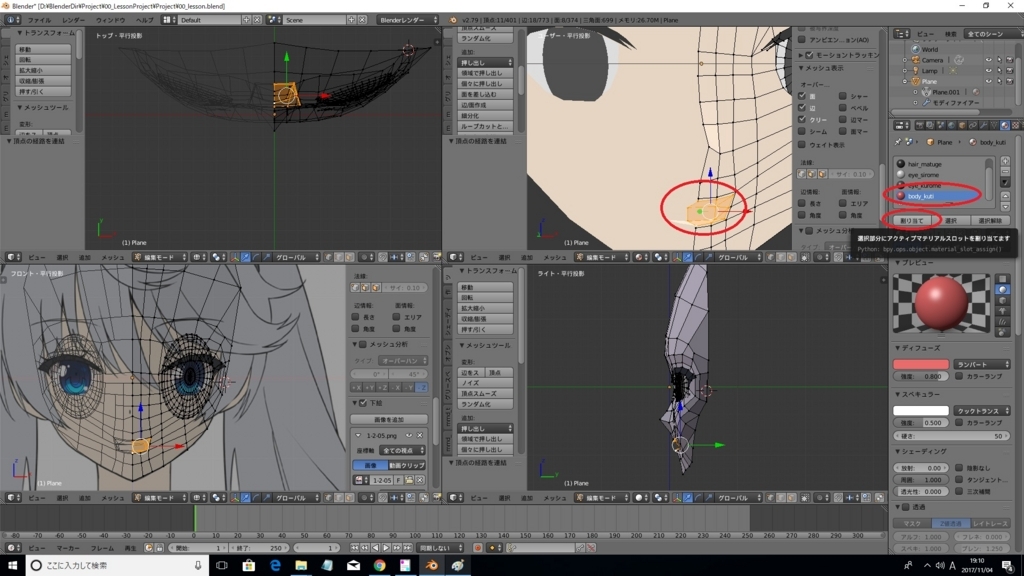Image resolution: width=1024 pixels, height=576 pixels.
Task: Enable diffuse カラーランプ checkbox
Action: coord(959,376)
